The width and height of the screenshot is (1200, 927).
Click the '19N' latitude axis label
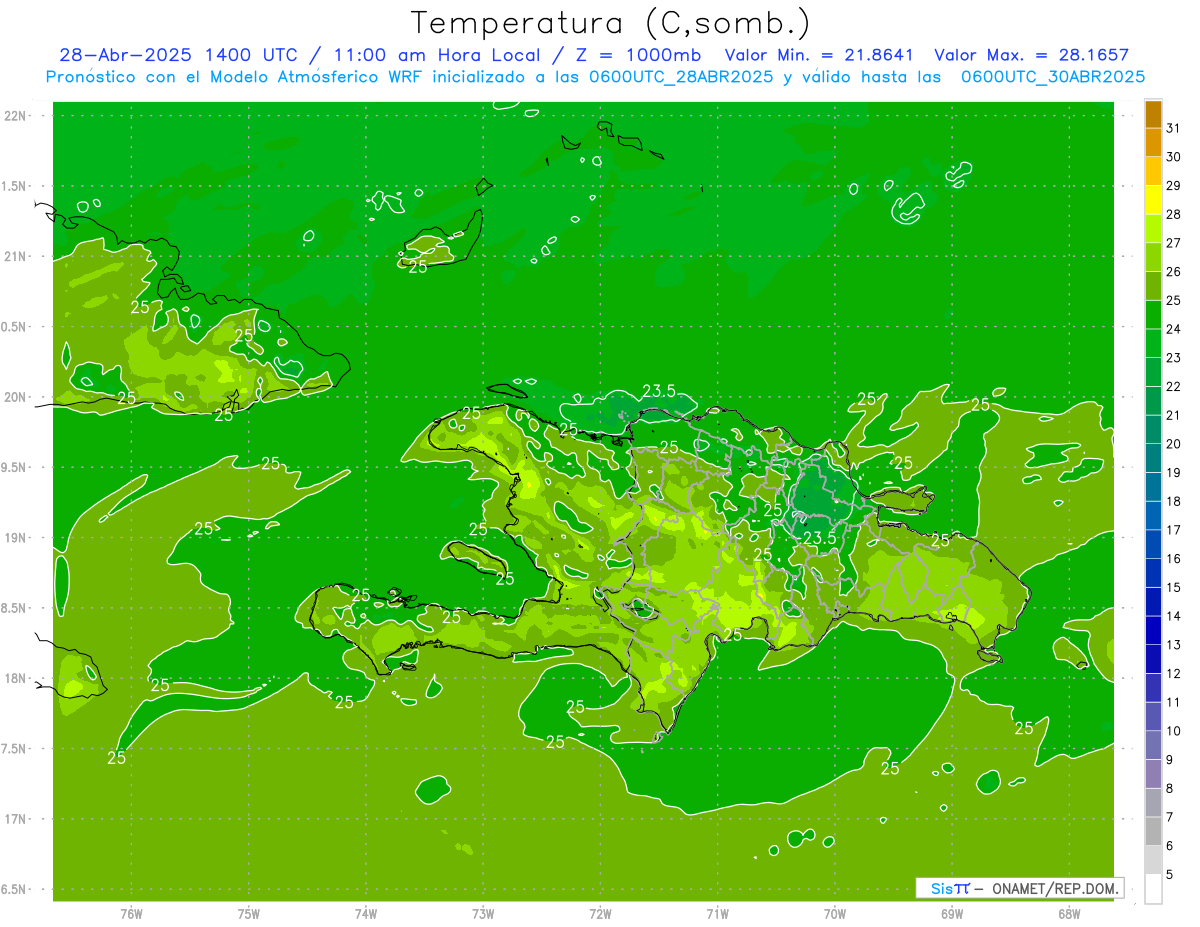point(15,538)
